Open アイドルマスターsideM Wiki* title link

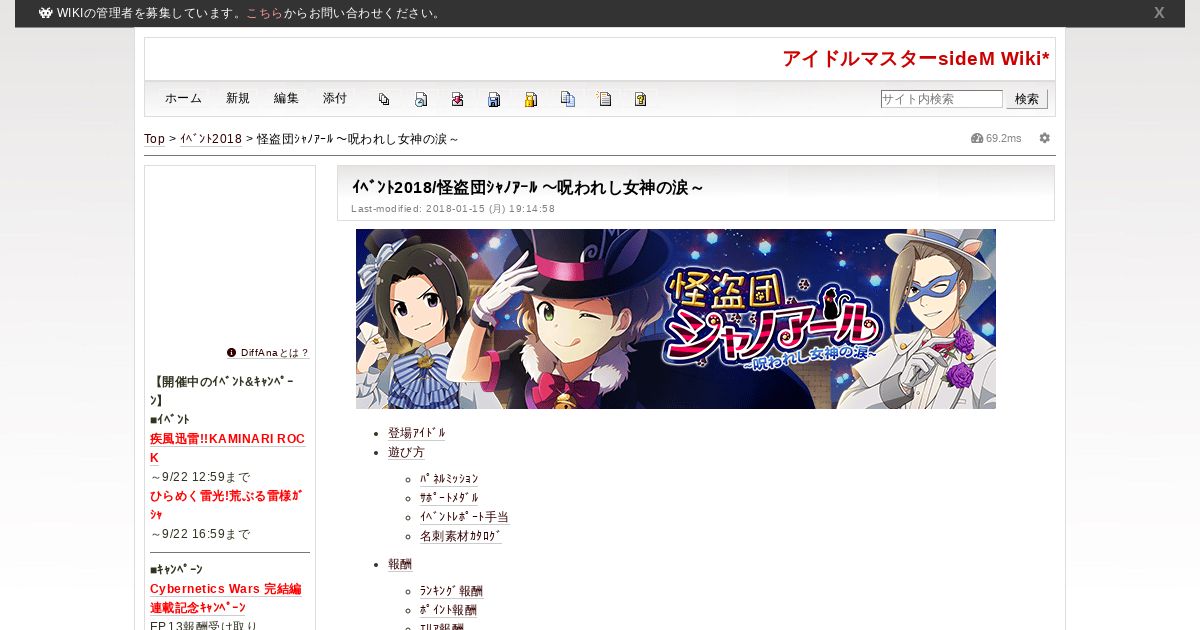point(916,59)
